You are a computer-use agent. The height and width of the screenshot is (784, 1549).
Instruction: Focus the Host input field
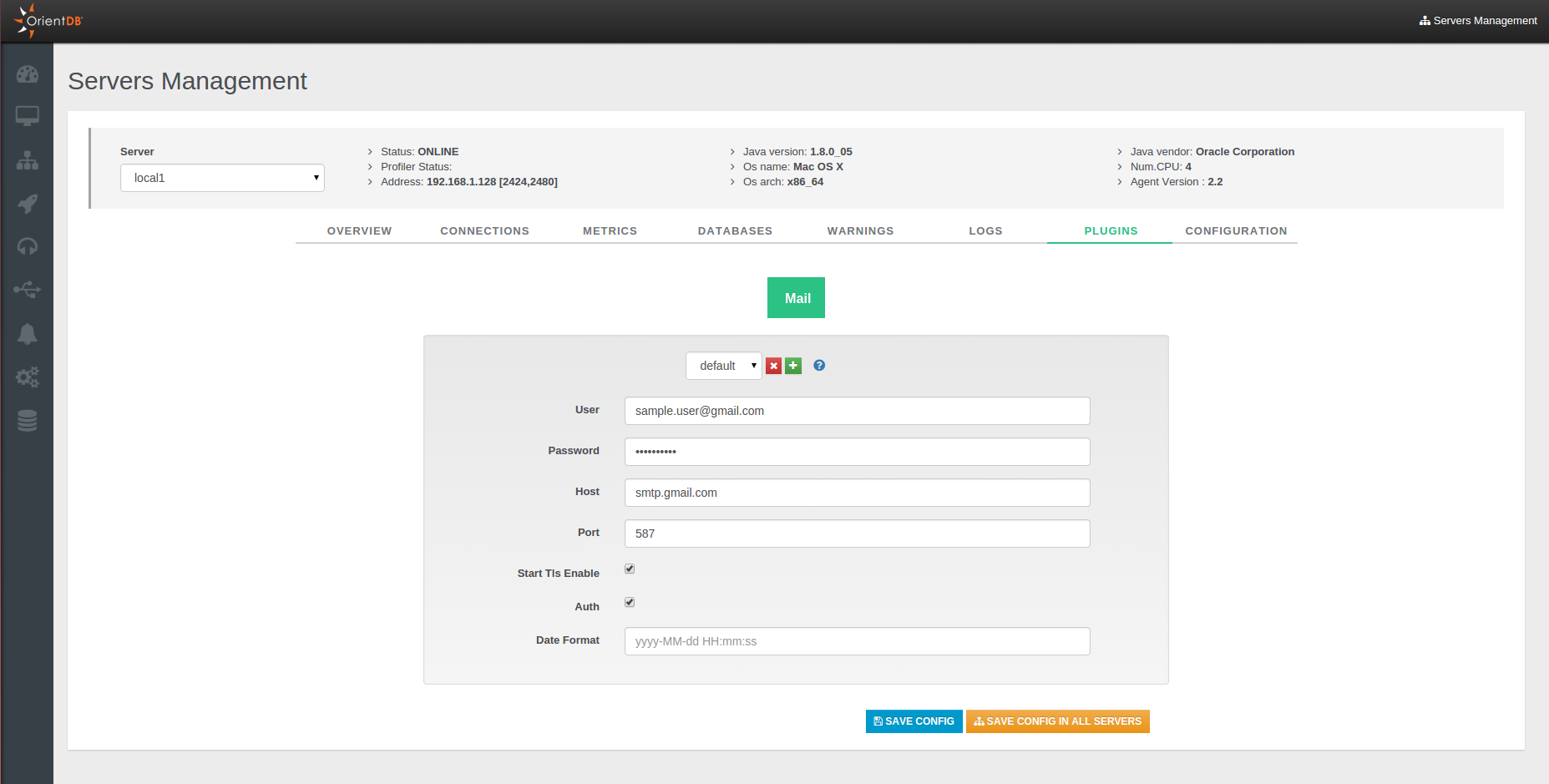tap(858, 493)
